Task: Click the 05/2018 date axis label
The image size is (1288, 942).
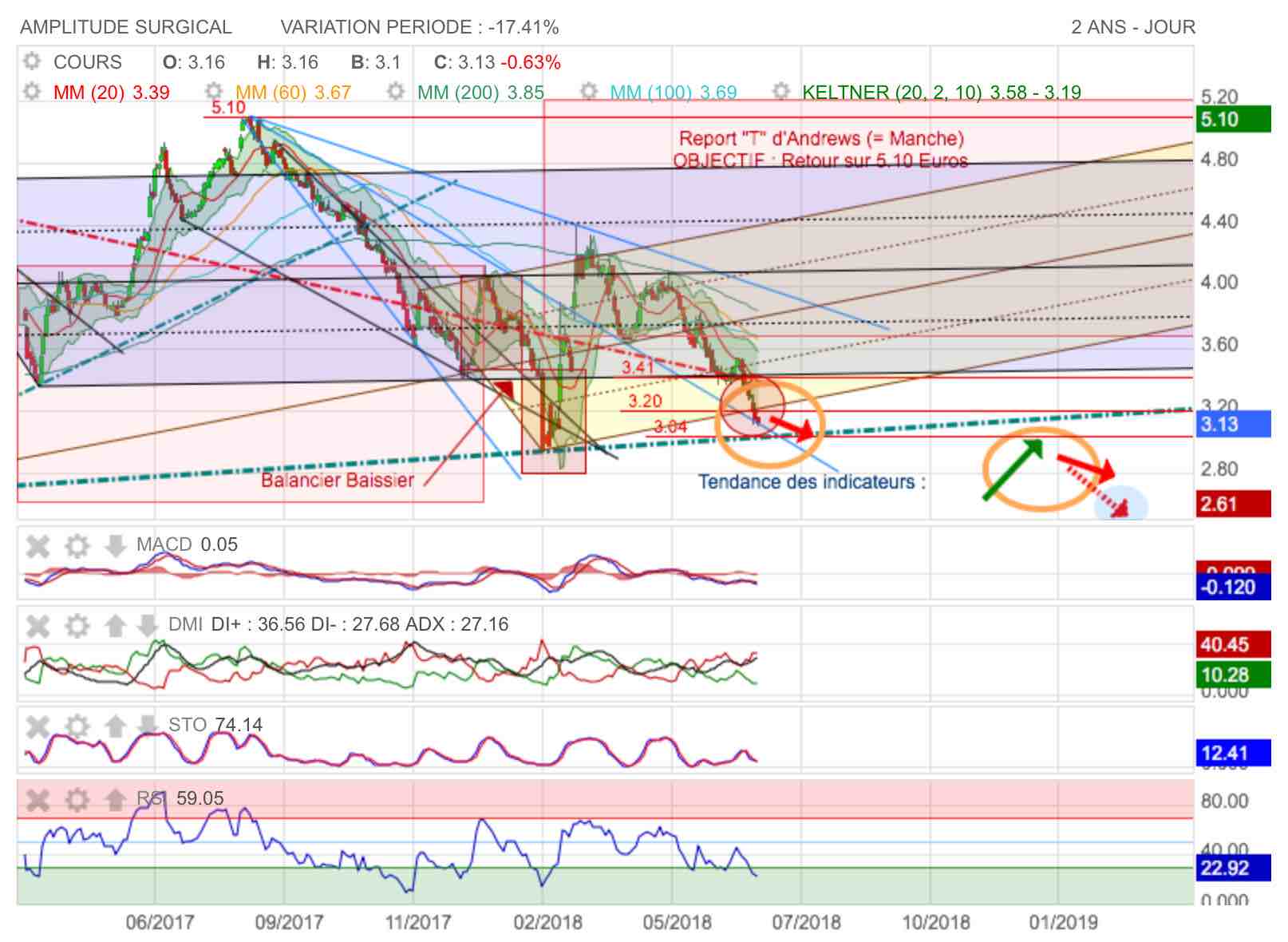Action: click(677, 923)
